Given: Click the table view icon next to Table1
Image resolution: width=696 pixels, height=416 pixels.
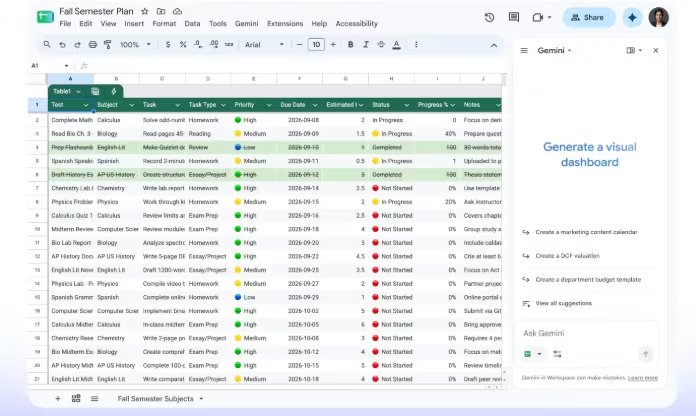Looking at the screenshot, I should [x=95, y=91].
